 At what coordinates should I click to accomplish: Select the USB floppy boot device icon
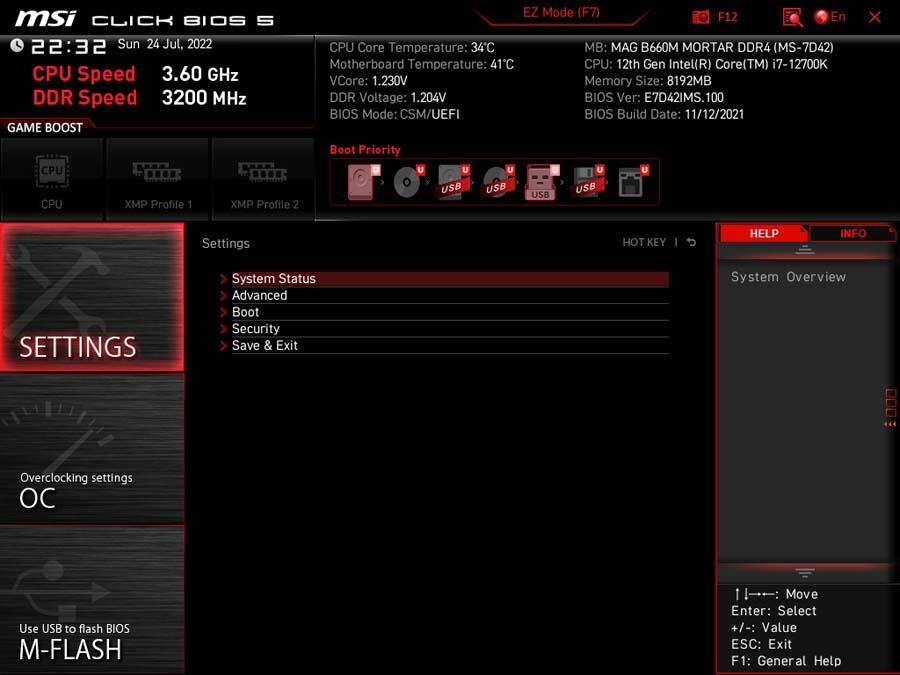click(587, 183)
